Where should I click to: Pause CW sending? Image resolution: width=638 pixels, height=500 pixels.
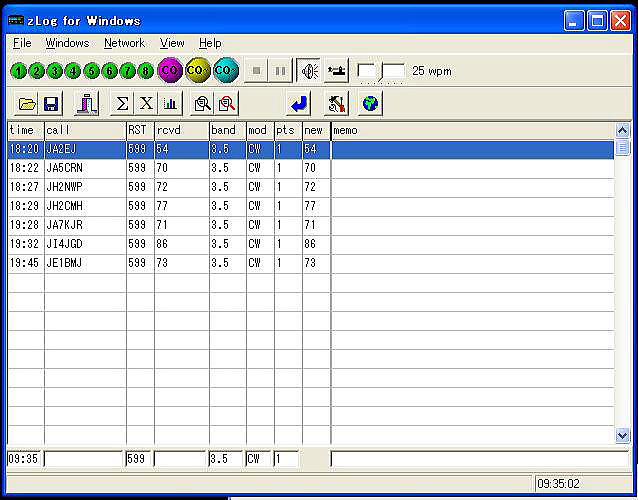click(280, 71)
